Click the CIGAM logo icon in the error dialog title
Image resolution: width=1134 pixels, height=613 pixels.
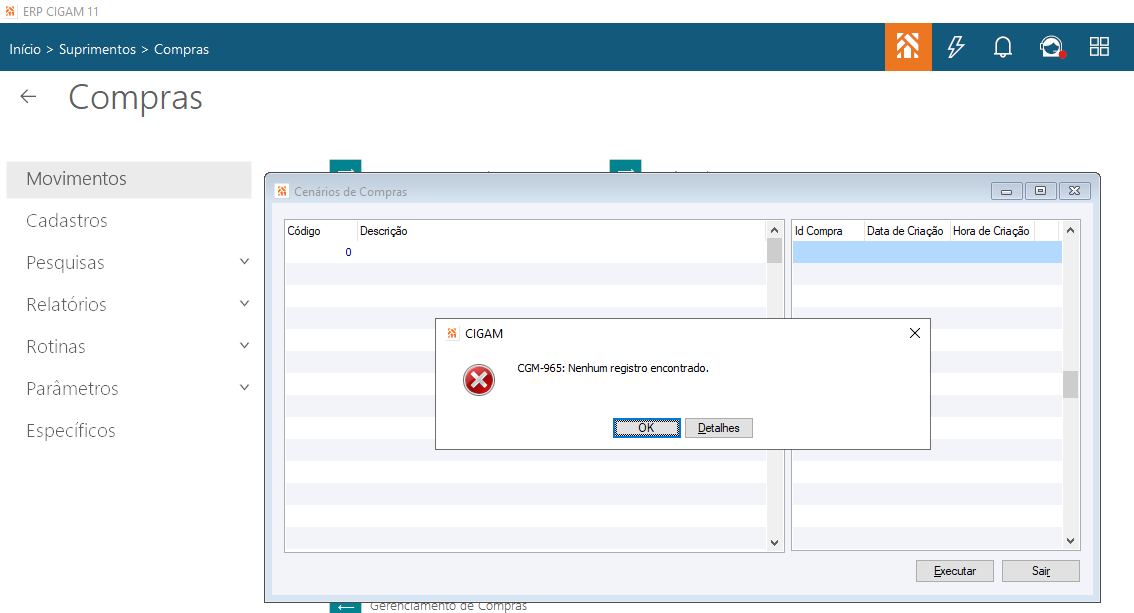pyautogui.click(x=452, y=333)
